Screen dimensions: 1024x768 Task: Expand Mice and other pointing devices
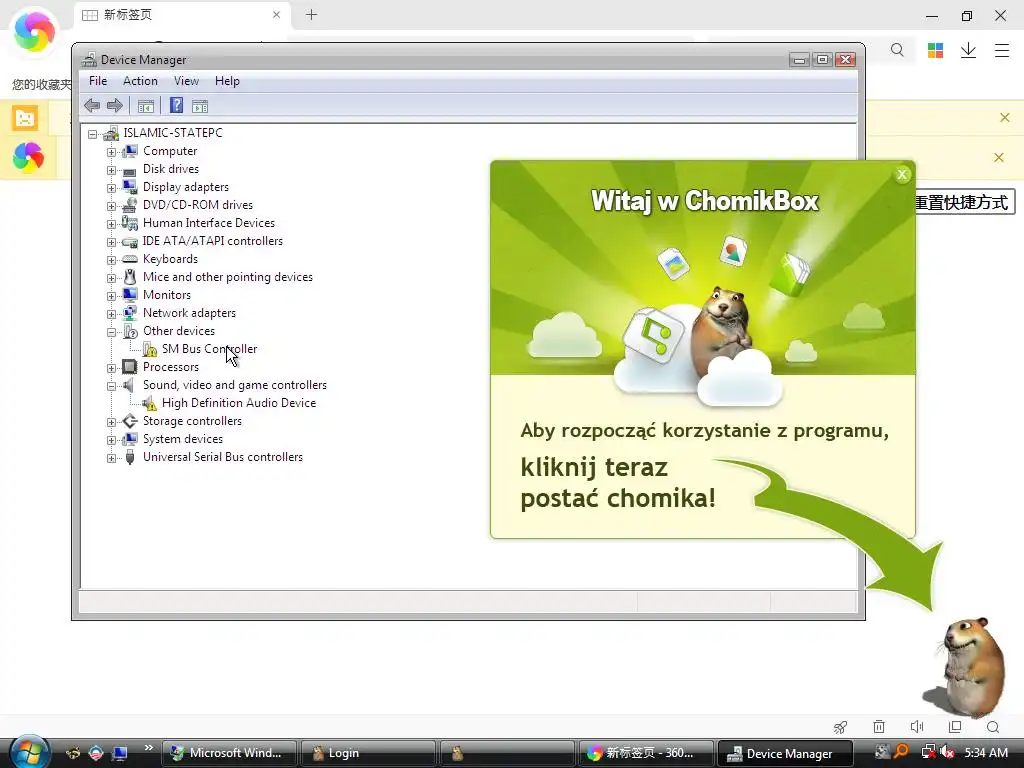[112, 278]
